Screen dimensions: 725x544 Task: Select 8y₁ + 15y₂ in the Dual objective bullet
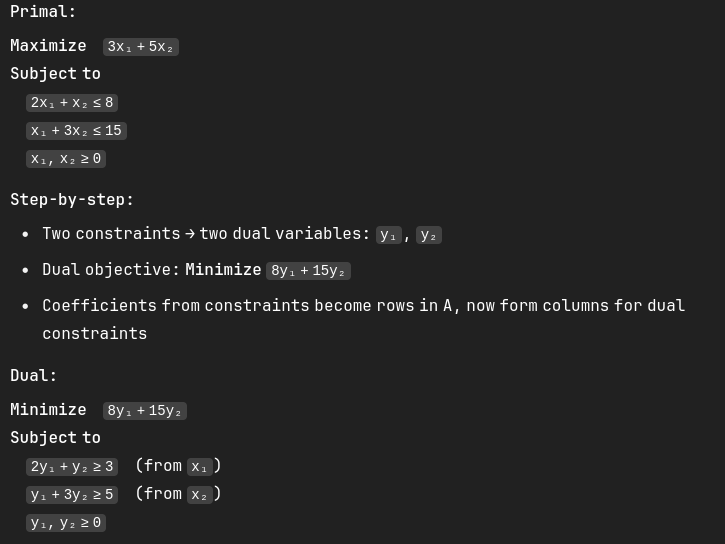(x=308, y=271)
